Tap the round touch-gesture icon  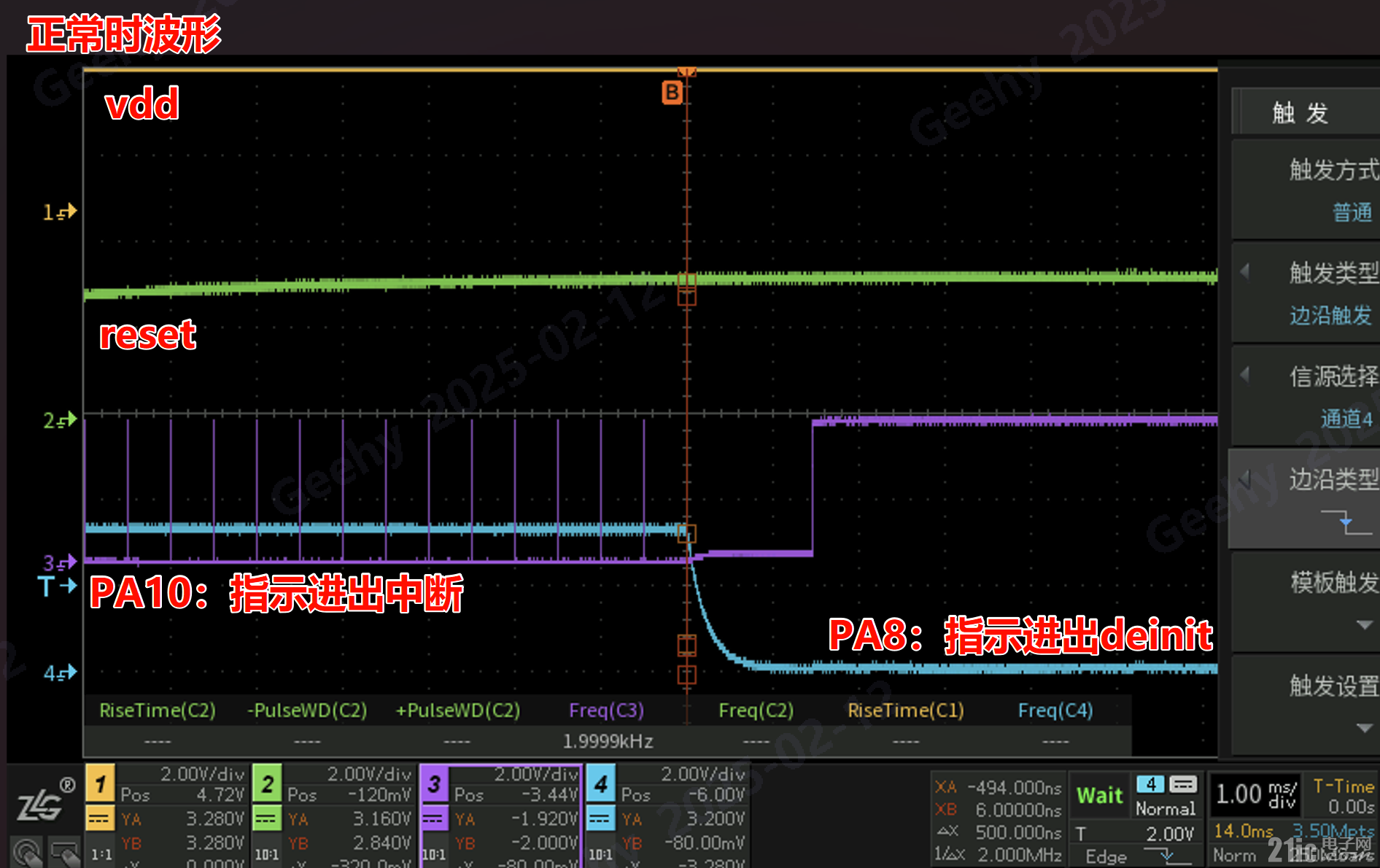[28, 853]
